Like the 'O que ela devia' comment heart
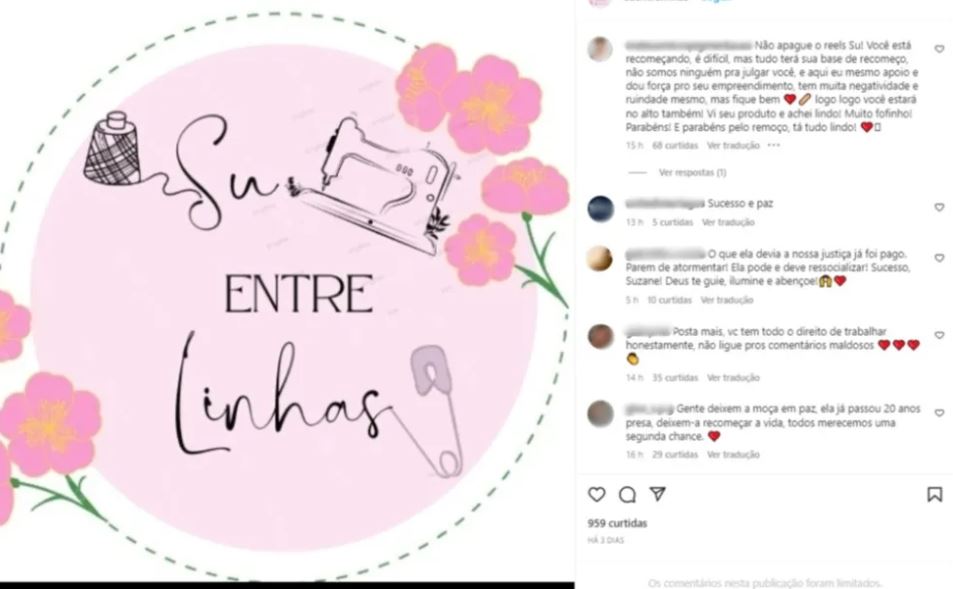This screenshot has width=953, height=589. tap(939, 258)
